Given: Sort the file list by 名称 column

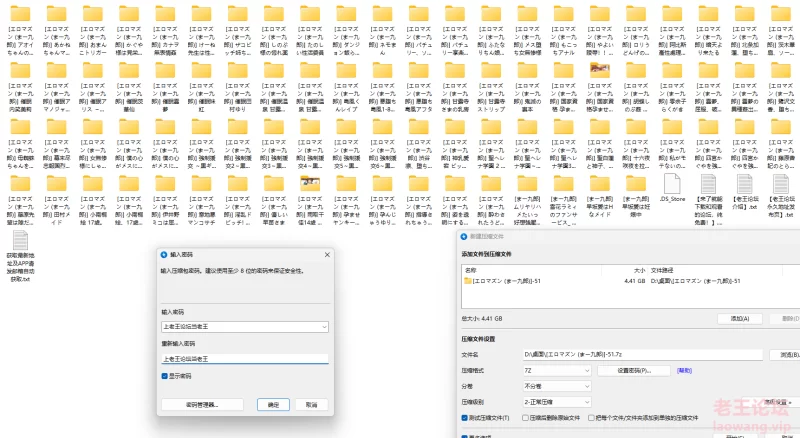Looking at the screenshot, I should pyautogui.click(x=470, y=271).
